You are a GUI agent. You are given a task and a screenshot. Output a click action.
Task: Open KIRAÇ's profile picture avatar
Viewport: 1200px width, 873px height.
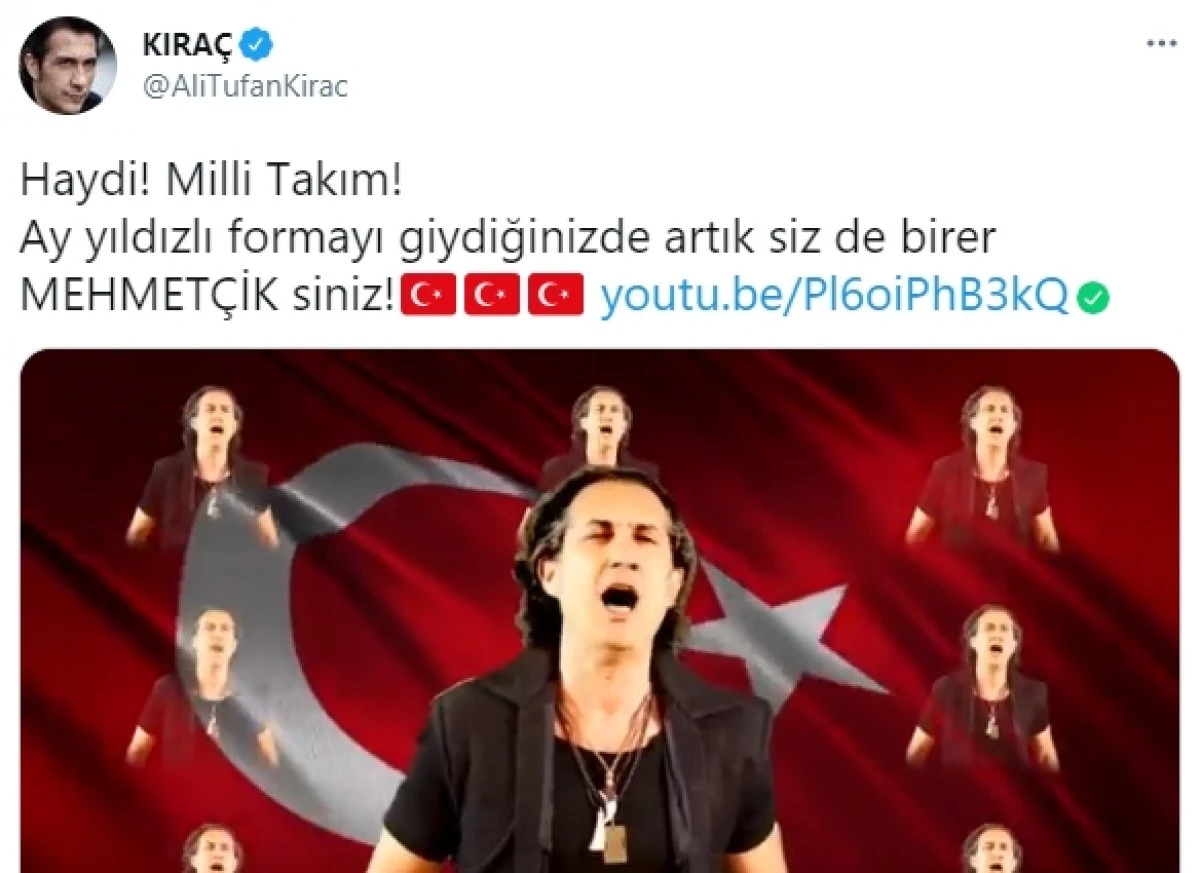click(68, 65)
